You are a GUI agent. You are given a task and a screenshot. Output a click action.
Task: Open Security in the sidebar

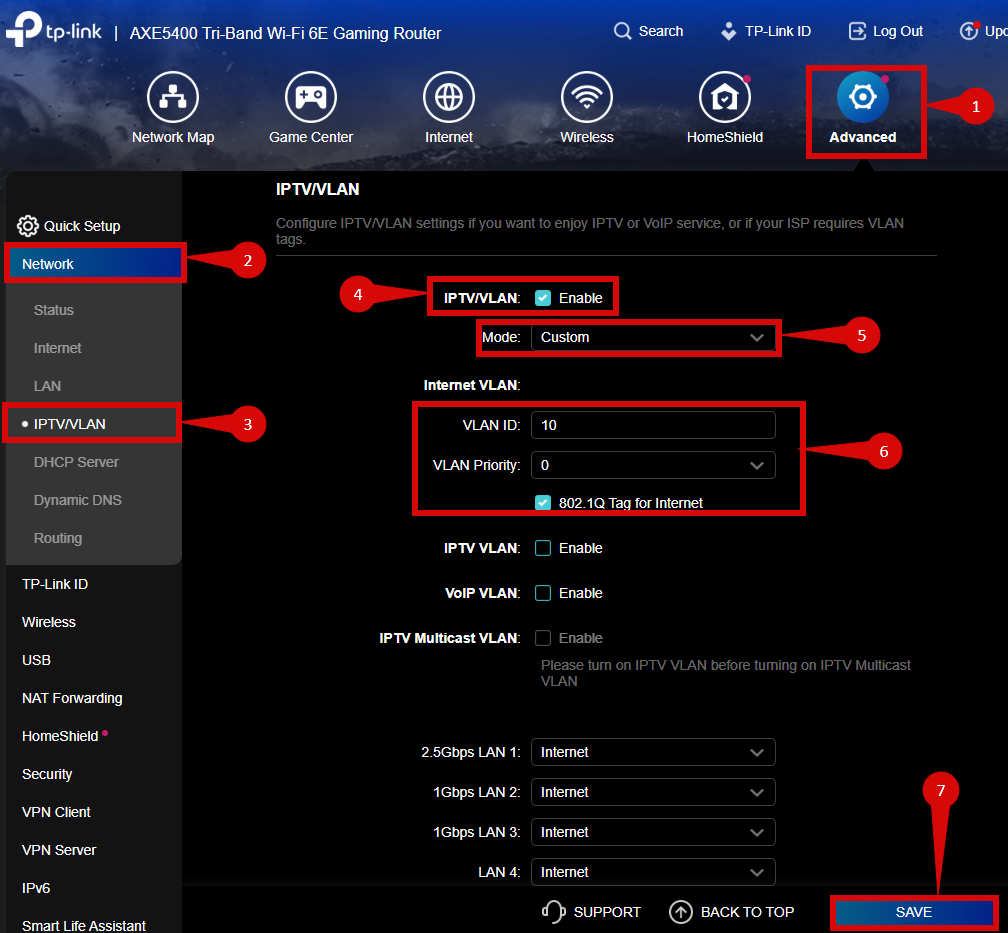click(x=47, y=774)
